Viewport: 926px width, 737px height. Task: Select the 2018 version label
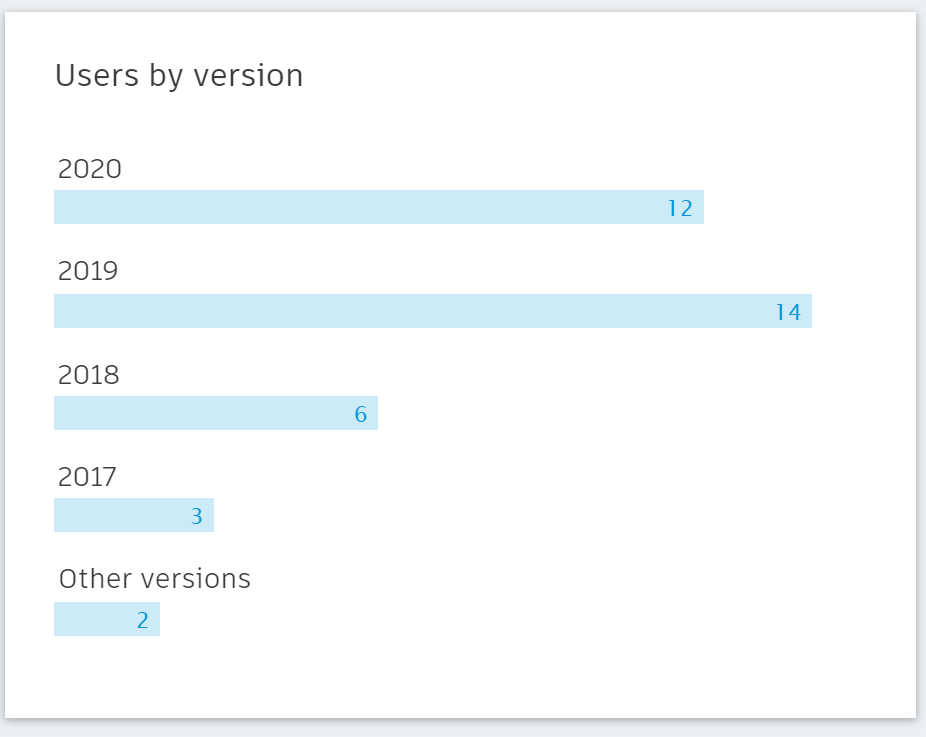pyautogui.click(x=89, y=375)
